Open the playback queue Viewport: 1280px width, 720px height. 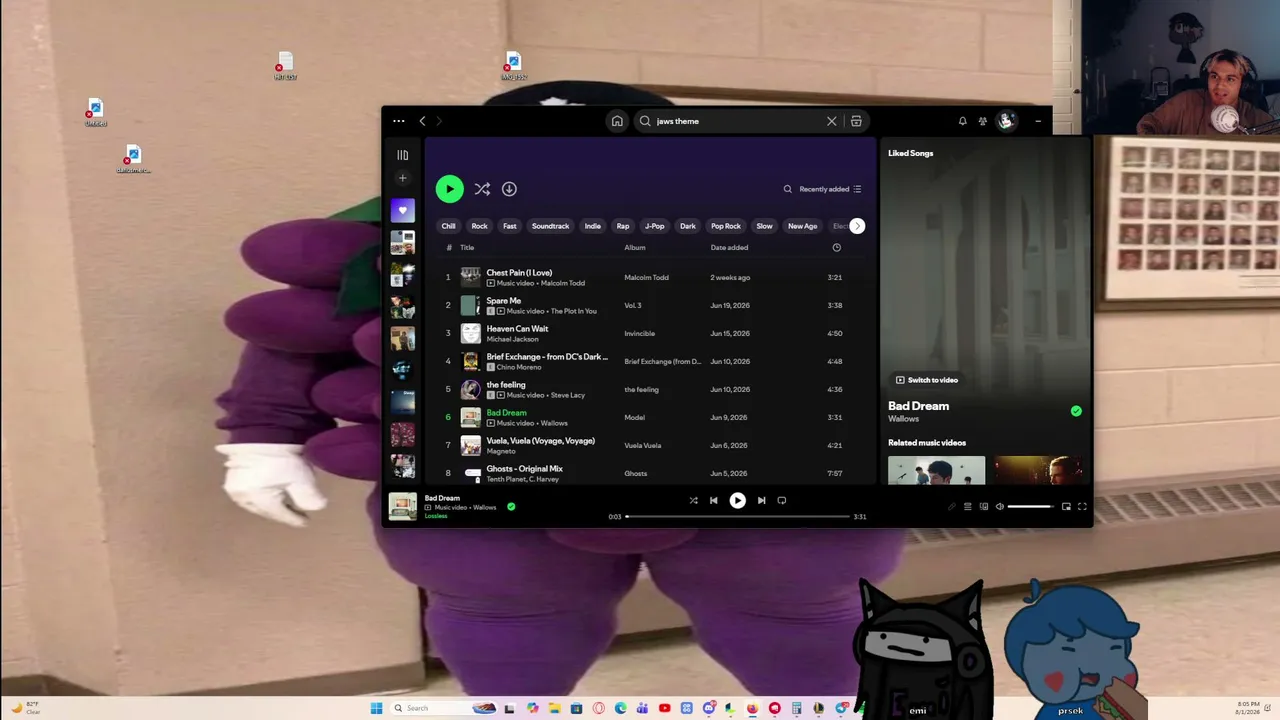967,507
